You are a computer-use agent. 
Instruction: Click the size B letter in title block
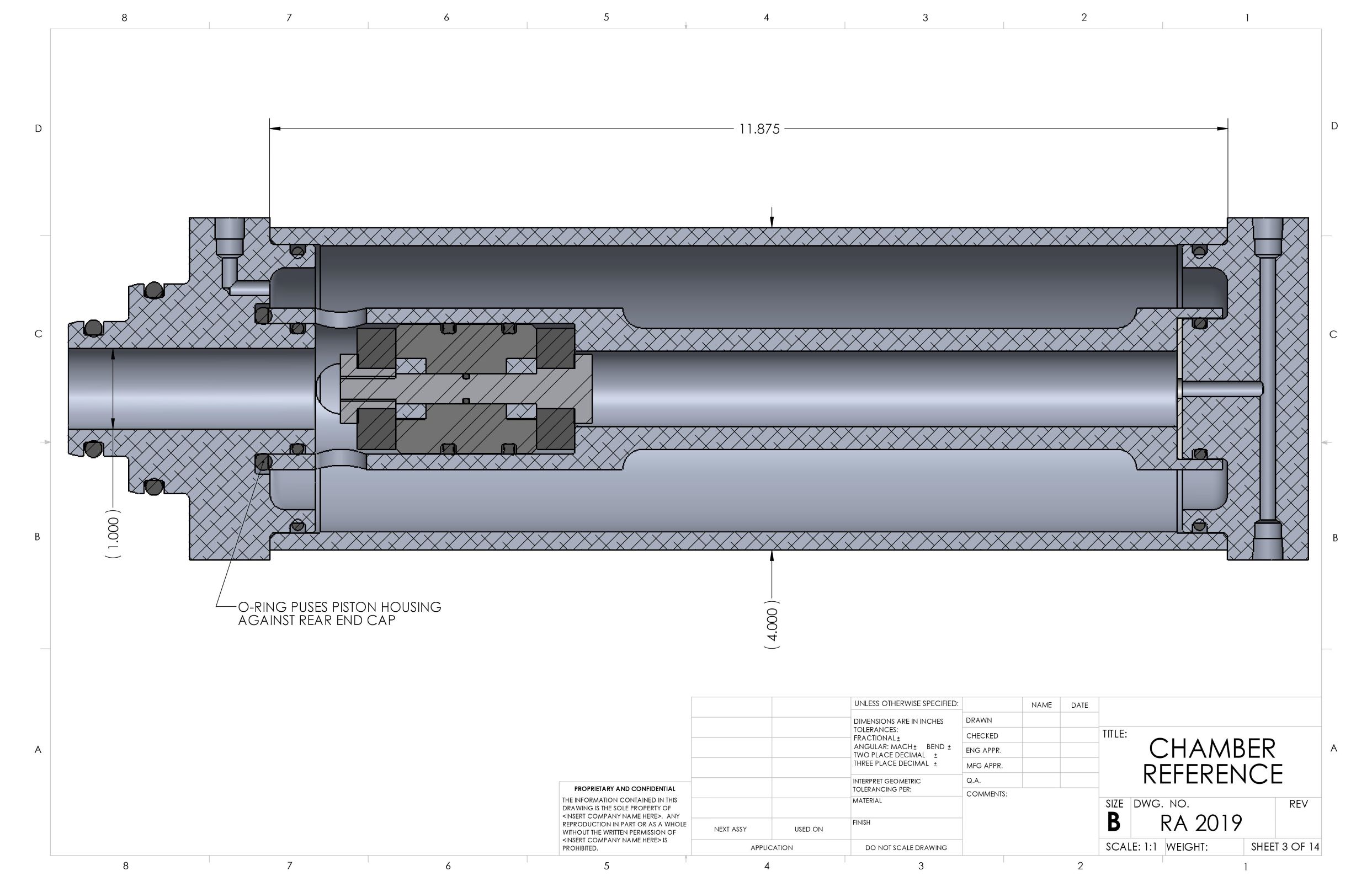pos(1113,822)
